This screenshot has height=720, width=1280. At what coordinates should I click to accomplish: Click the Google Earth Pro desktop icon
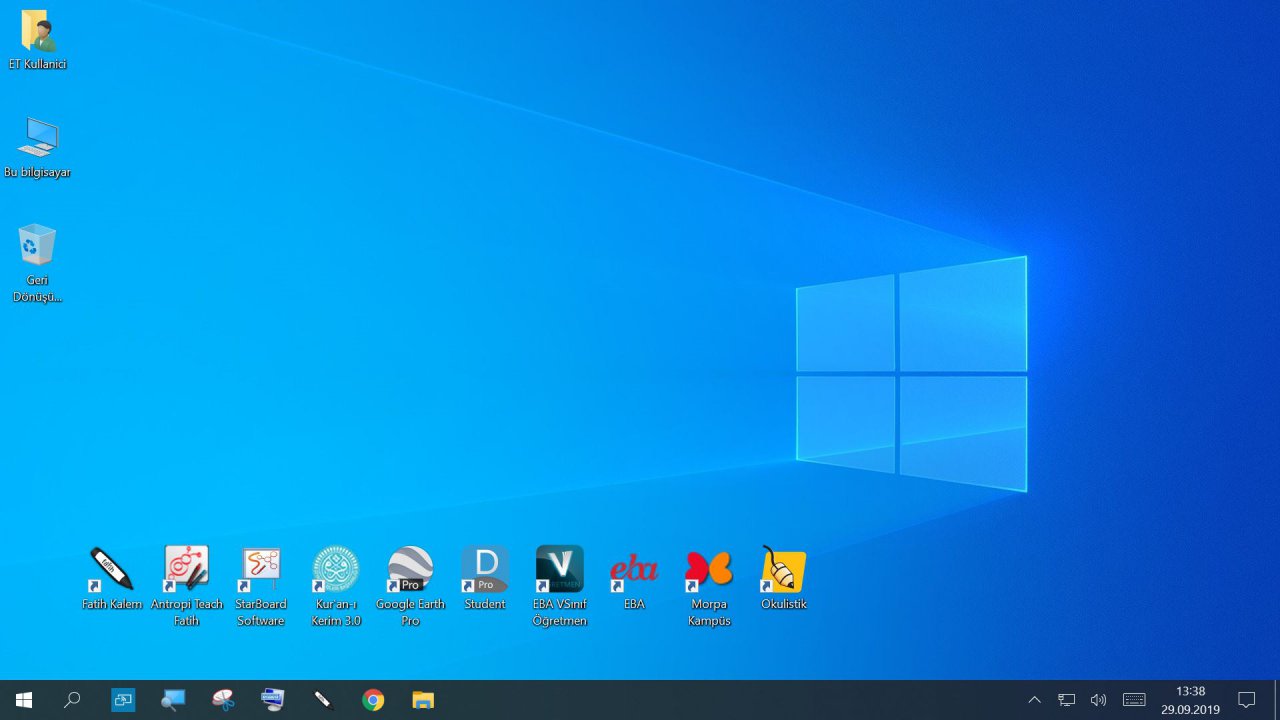410,570
